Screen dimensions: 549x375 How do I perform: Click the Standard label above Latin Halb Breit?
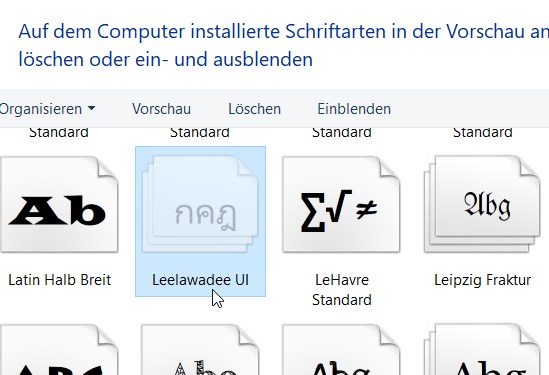click(59, 133)
